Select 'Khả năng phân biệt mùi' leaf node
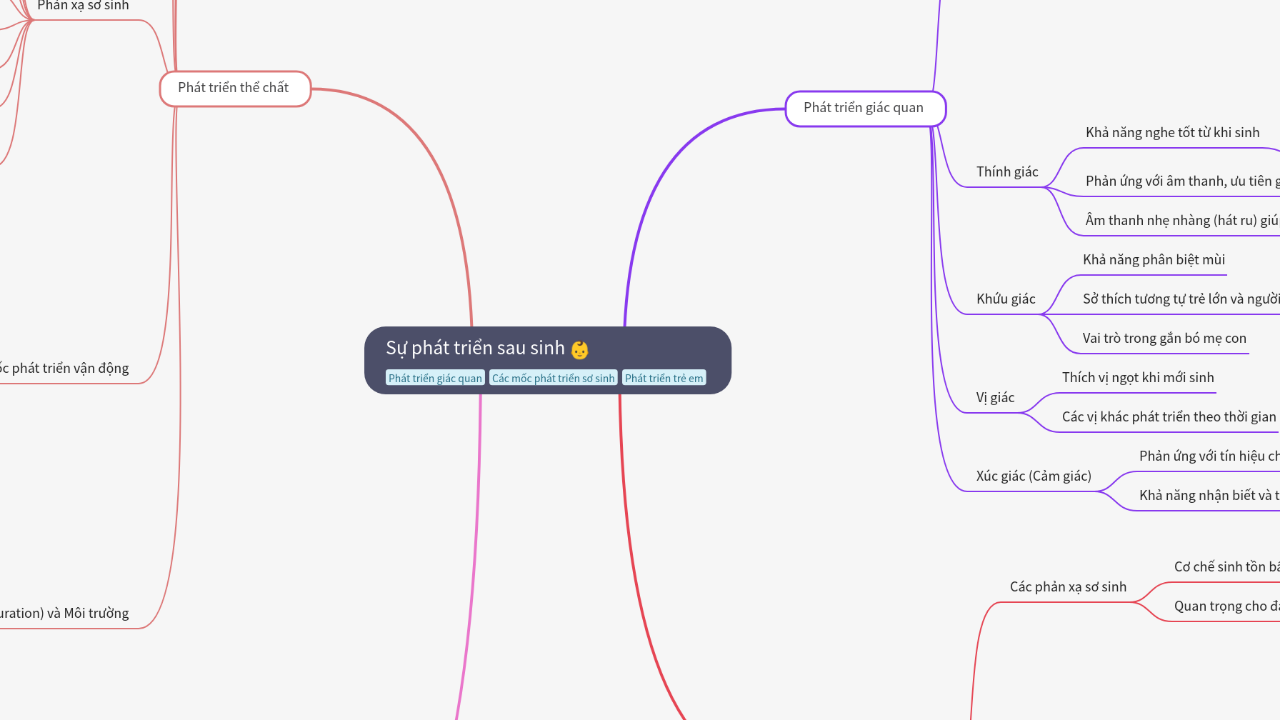The width and height of the screenshot is (1280, 720). coord(1153,260)
